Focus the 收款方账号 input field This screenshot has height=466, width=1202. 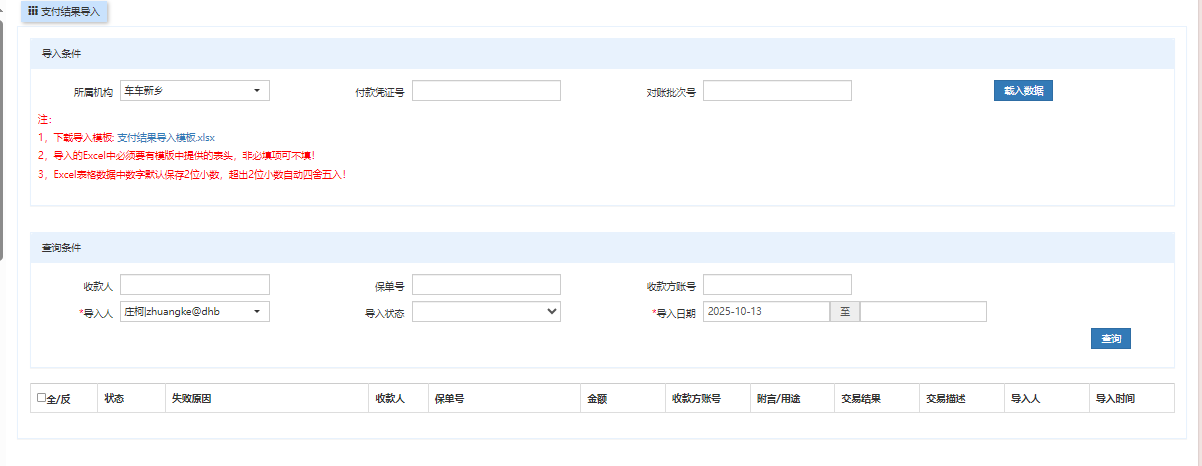(777, 285)
